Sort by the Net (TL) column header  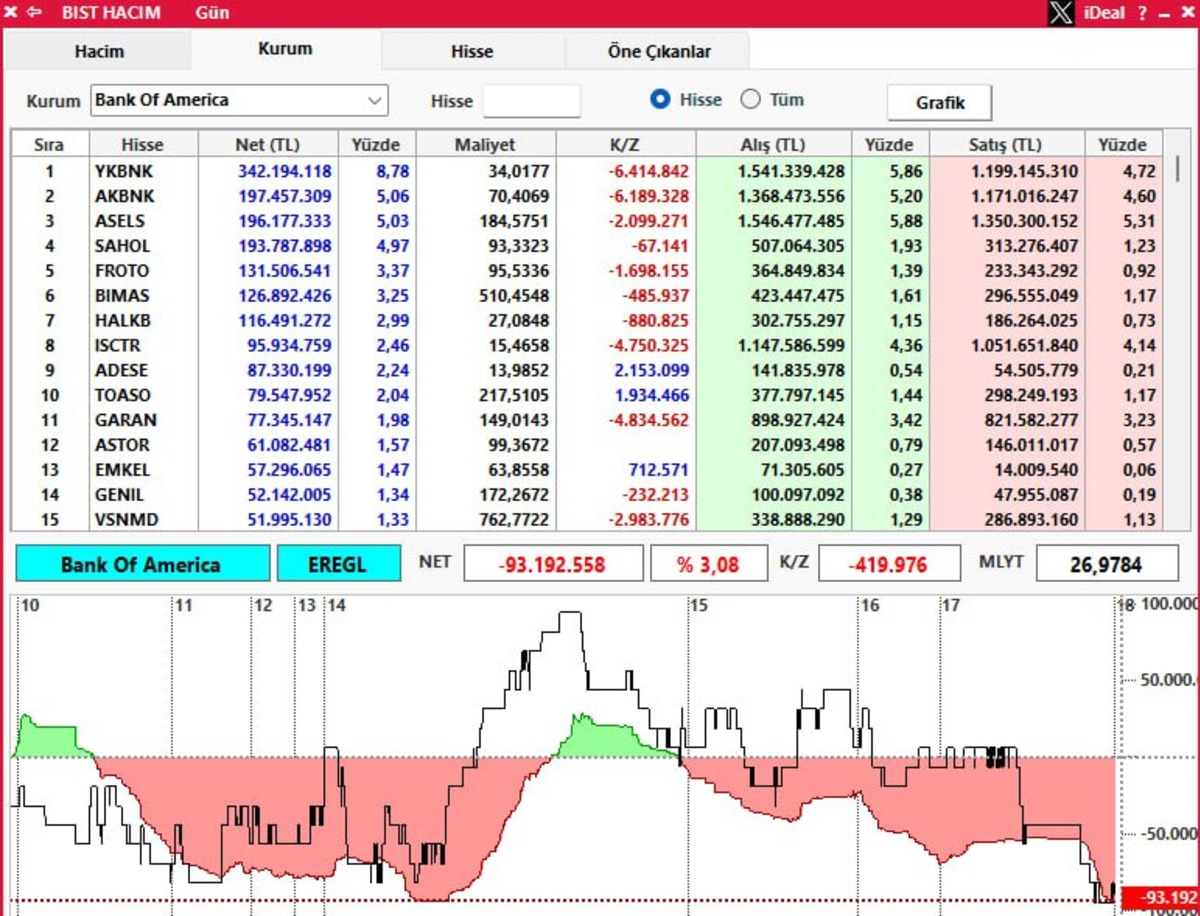[x=267, y=145]
